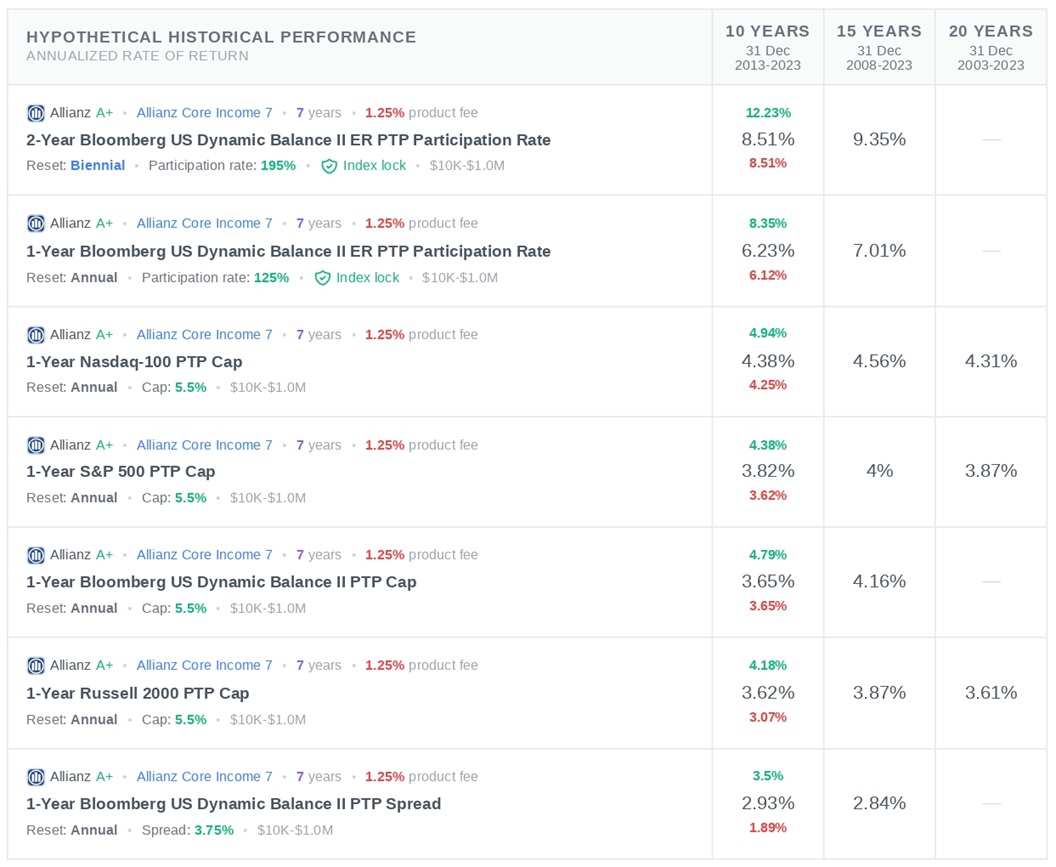Click the 2-Year Bloomberg US Dynamic Balance II ER title

click(x=288, y=140)
